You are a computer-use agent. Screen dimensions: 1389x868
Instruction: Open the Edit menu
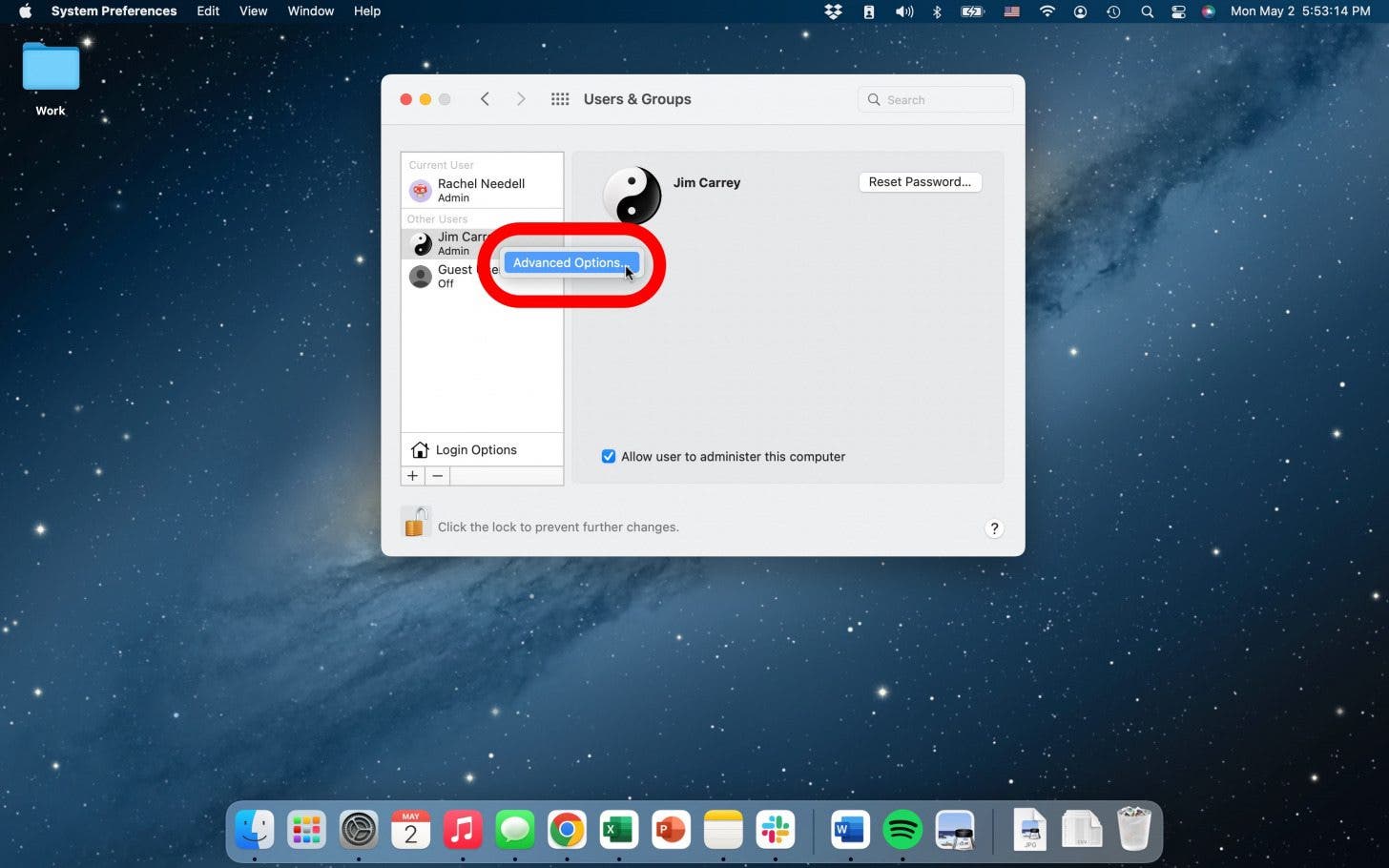[208, 11]
